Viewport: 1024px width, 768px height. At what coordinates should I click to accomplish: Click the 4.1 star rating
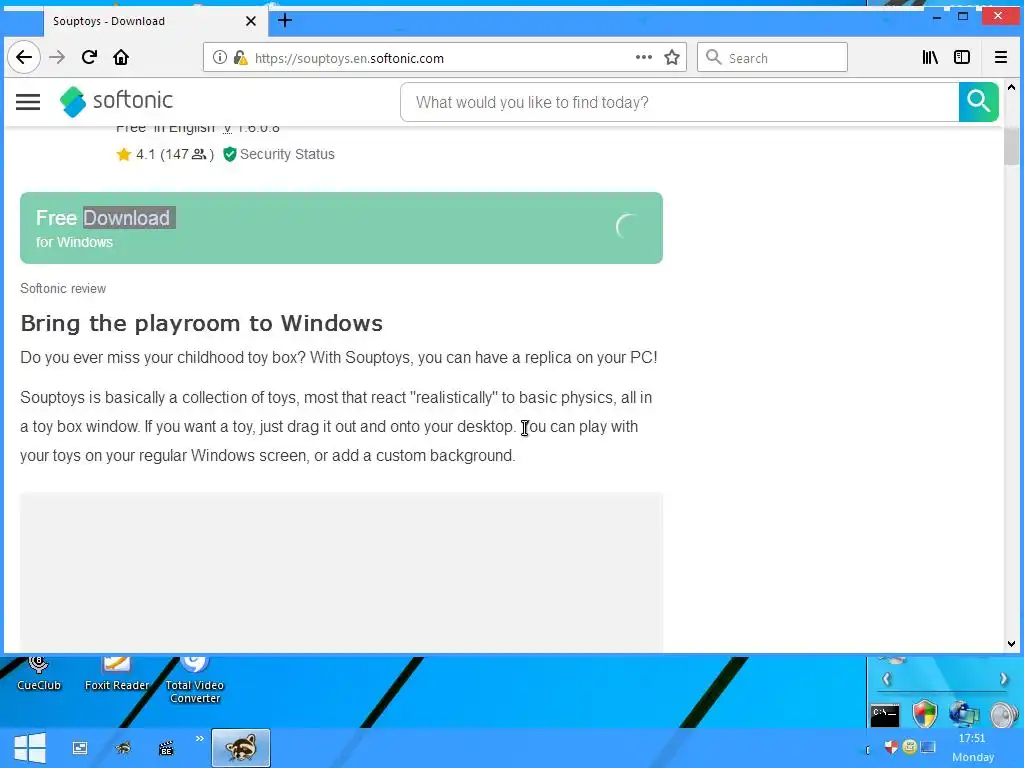click(x=136, y=154)
